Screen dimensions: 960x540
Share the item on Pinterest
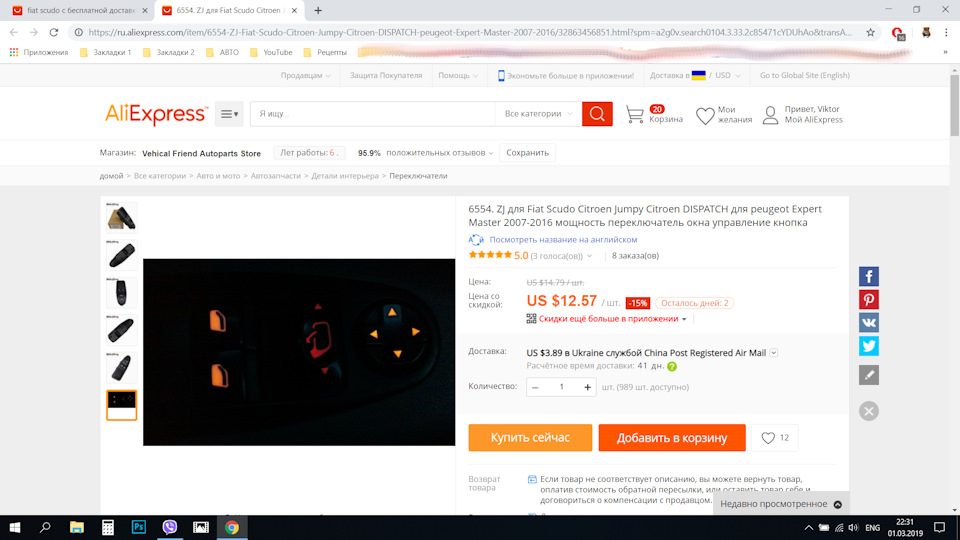(x=868, y=299)
